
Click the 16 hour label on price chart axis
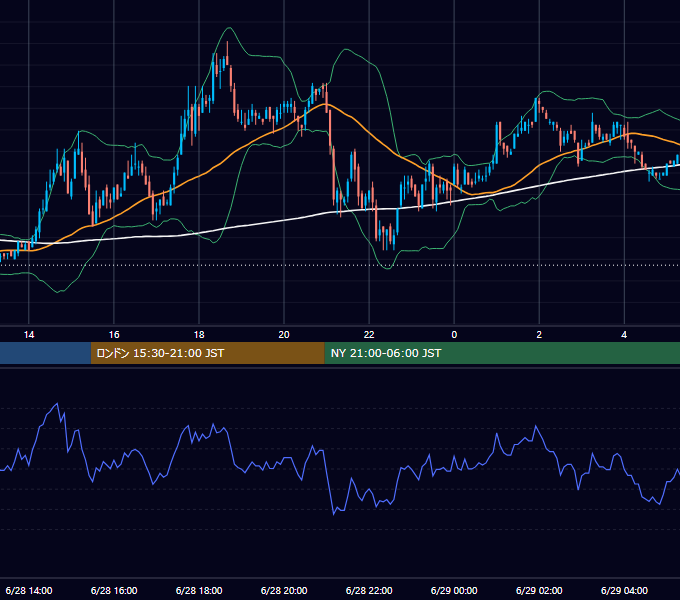click(x=114, y=335)
